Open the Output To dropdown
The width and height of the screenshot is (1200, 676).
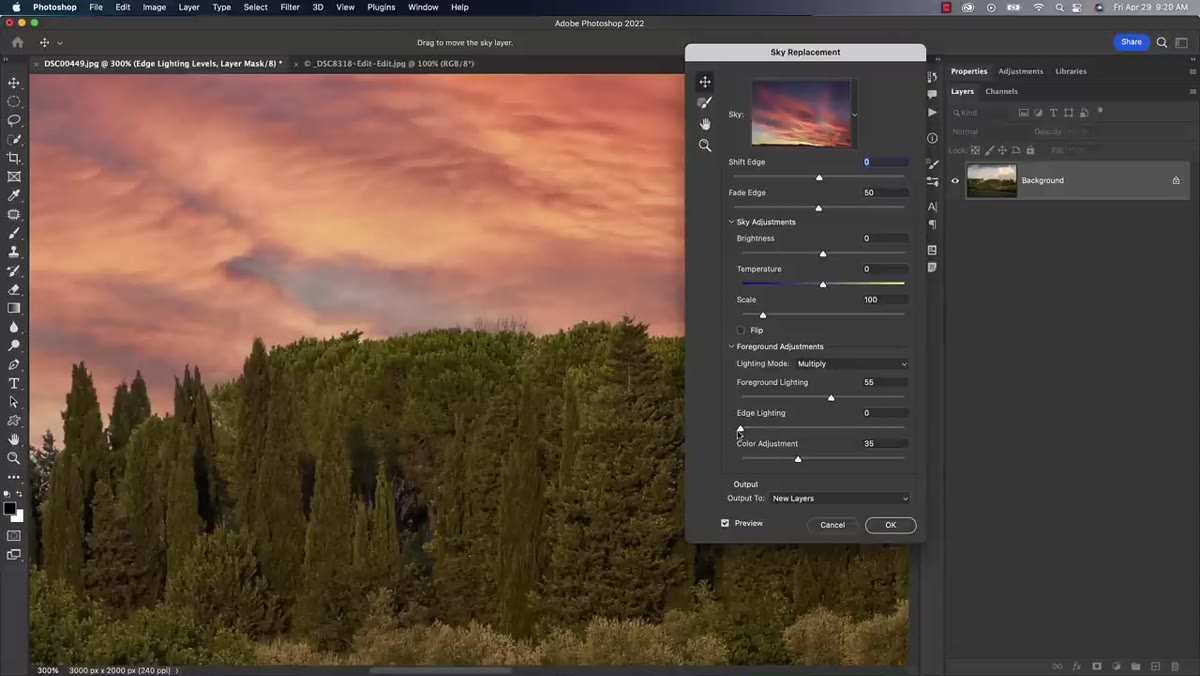point(840,498)
